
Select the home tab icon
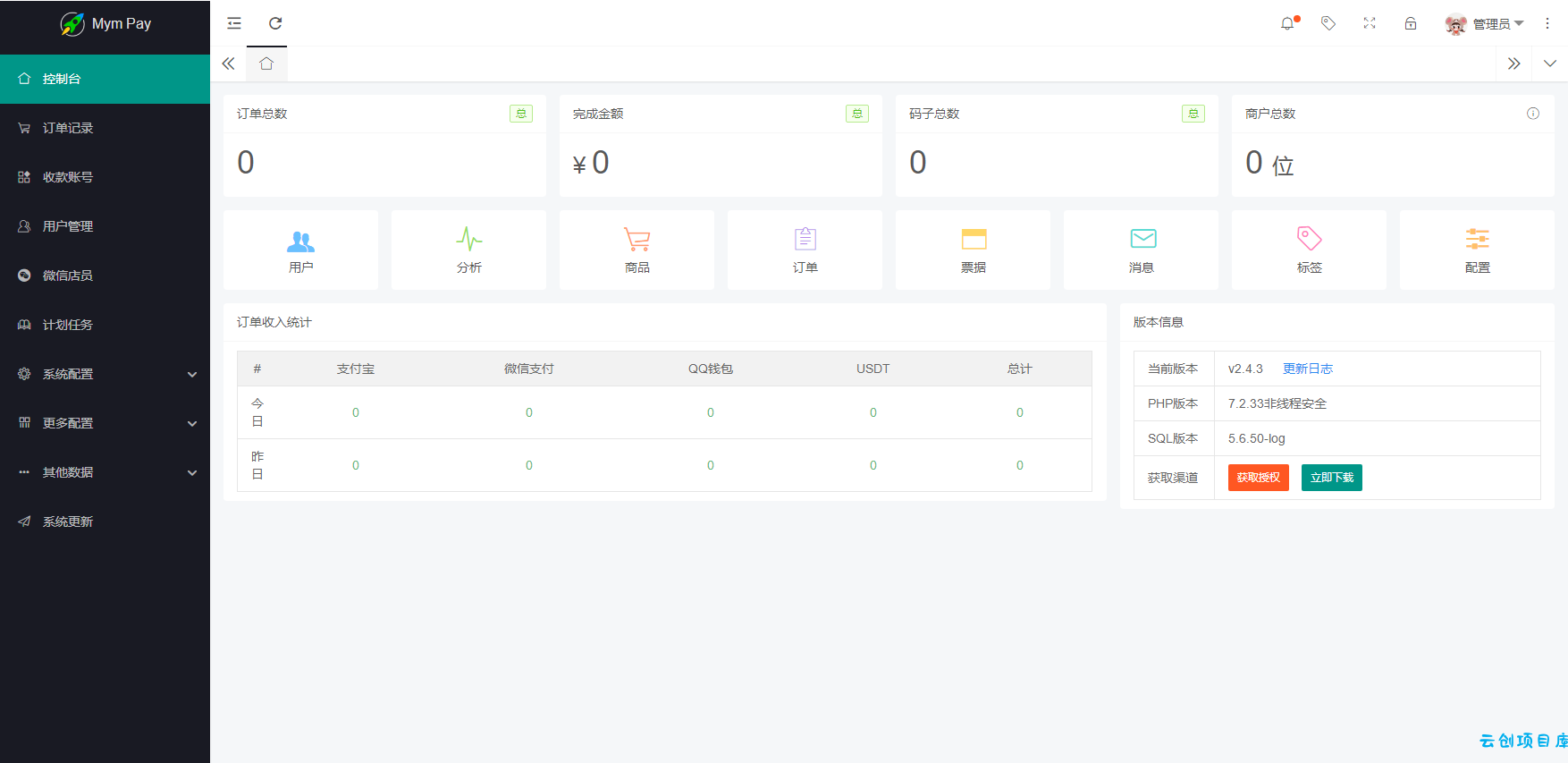coord(266,64)
